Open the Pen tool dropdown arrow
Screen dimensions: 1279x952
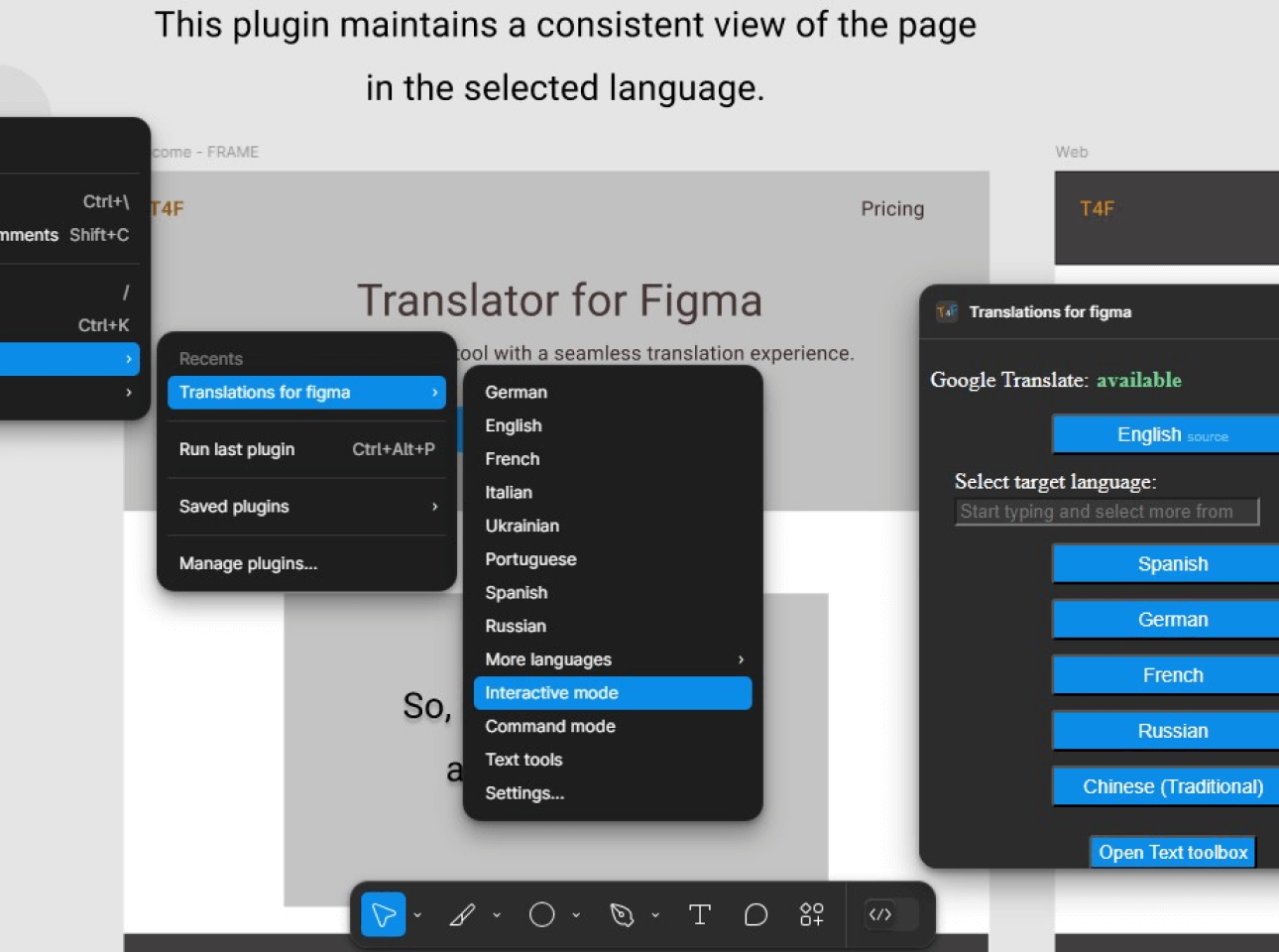pos(655,915)
